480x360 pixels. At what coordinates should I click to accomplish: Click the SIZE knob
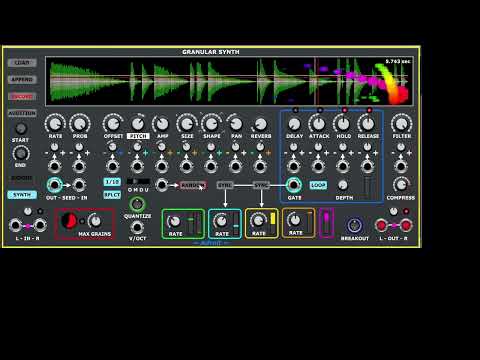point(187,124)
